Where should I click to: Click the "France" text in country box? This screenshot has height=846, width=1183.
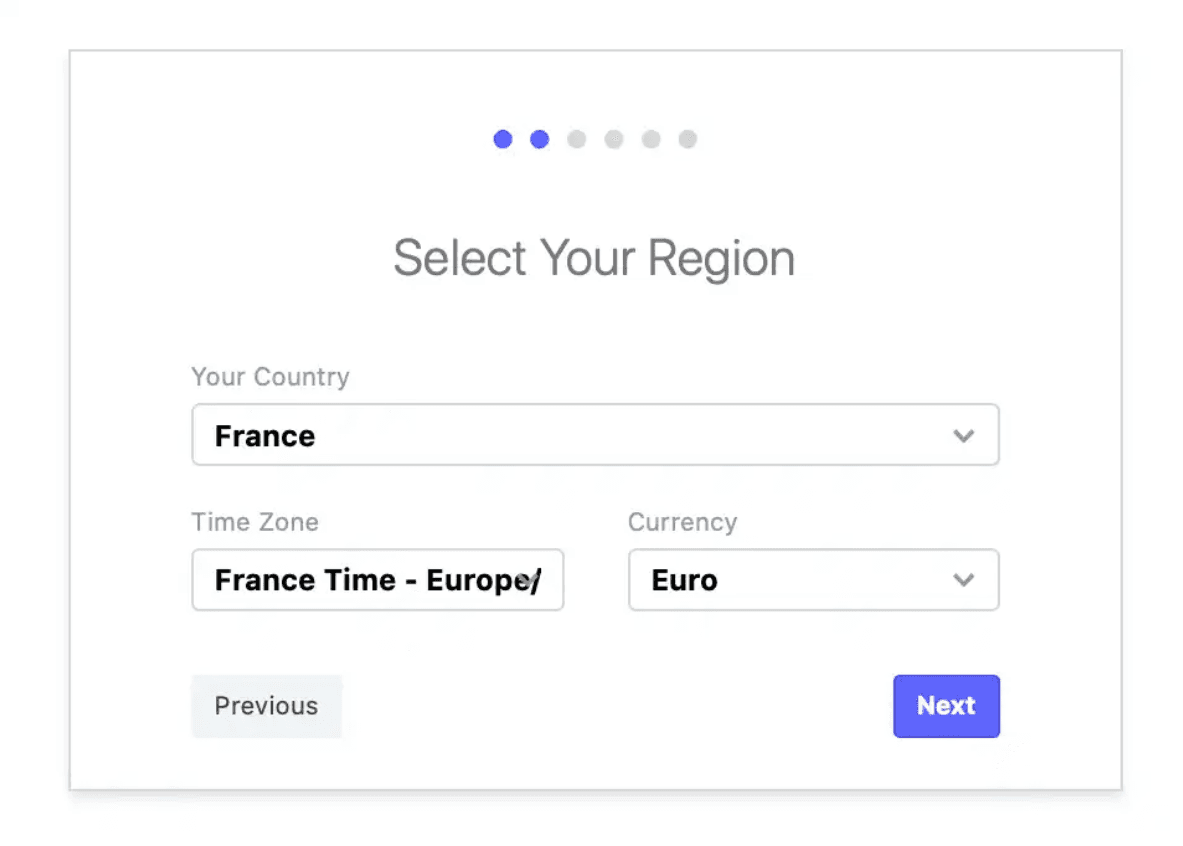265,436
